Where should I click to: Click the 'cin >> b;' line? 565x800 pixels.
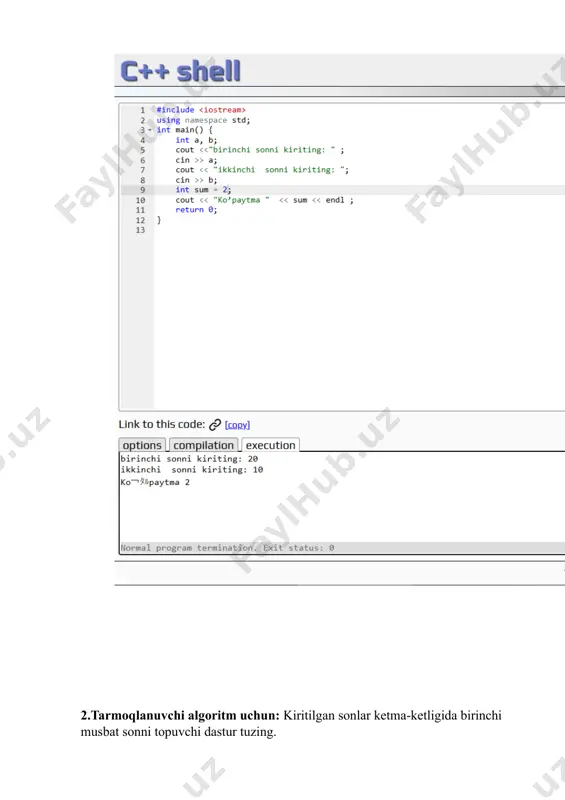196,180
